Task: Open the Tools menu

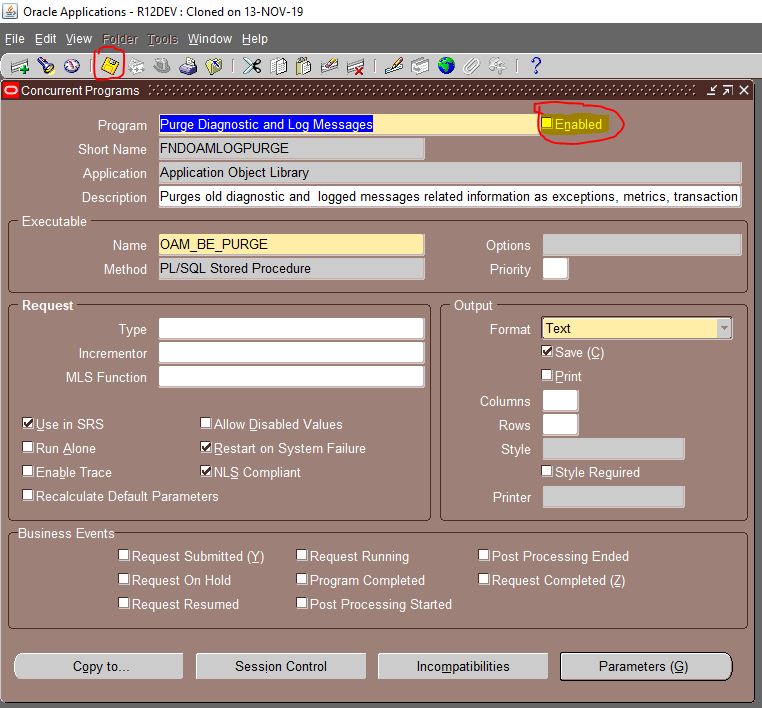Action: click(162, 39)
